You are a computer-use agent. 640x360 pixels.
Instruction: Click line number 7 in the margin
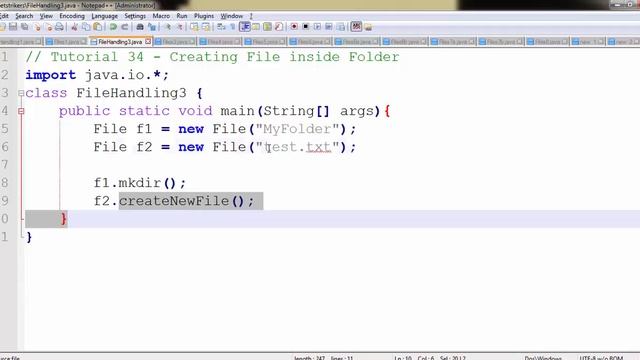[x=4, y=164]
